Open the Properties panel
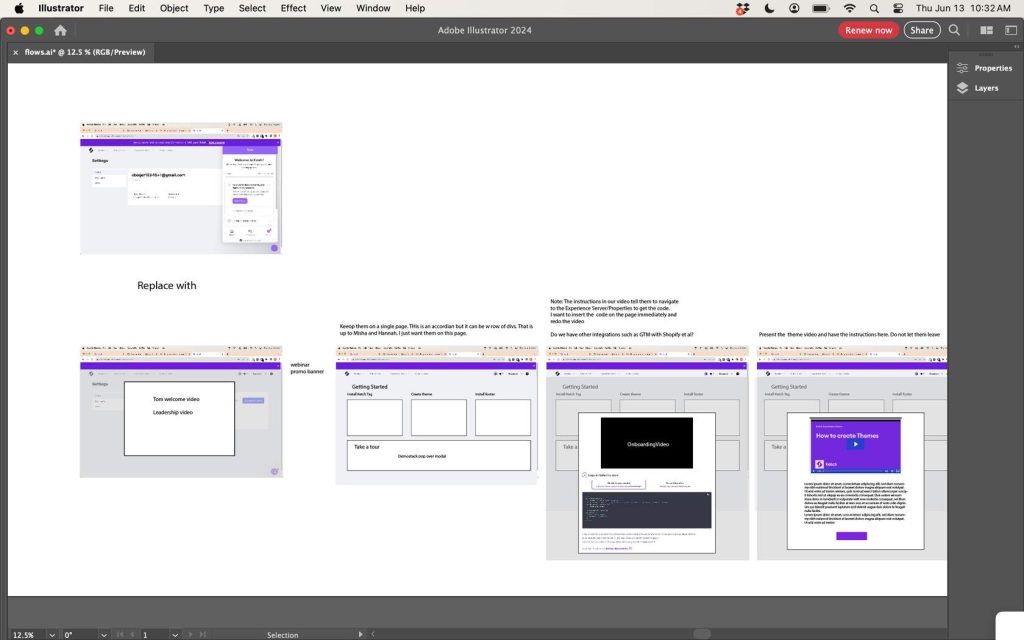The width and height of the screenshot is (1024, 640). tap(986, 67)
